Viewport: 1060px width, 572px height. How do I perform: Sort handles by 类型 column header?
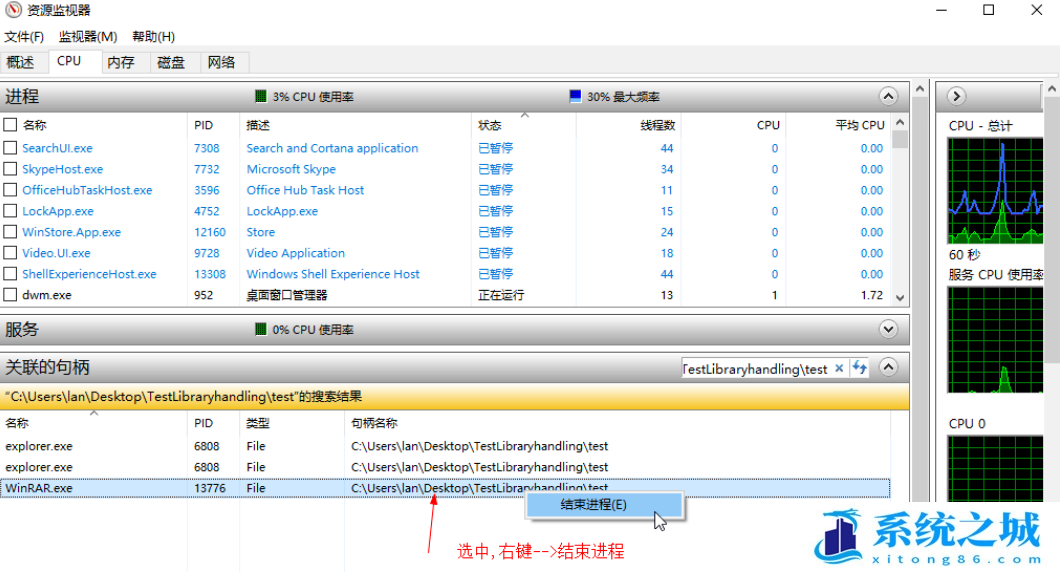pyautogui.click(x=258, y=423)
